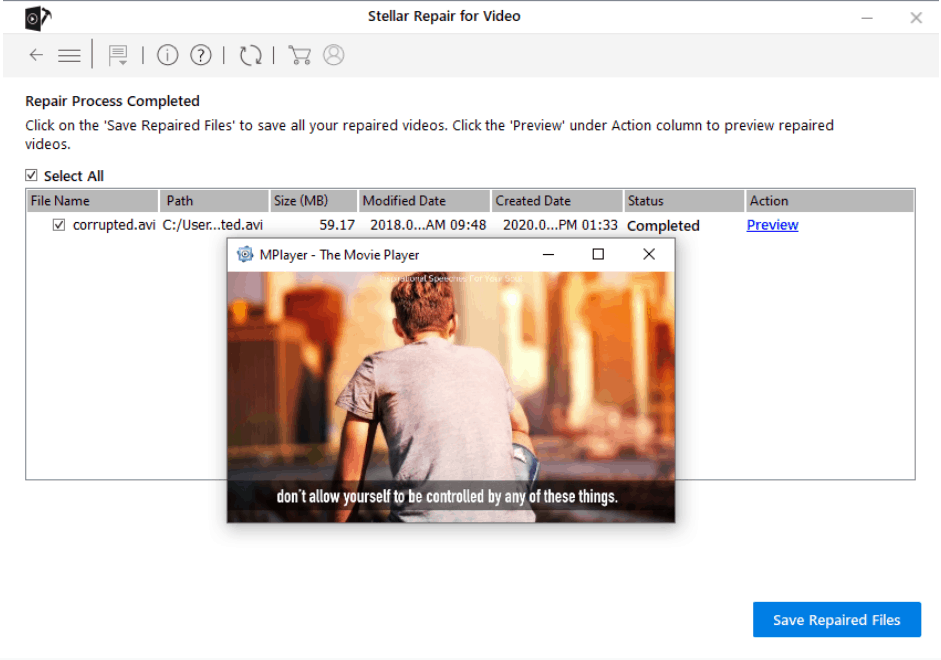
Task: Click the activation flag icon in toolbar
Action: click(x=118, y=56)
